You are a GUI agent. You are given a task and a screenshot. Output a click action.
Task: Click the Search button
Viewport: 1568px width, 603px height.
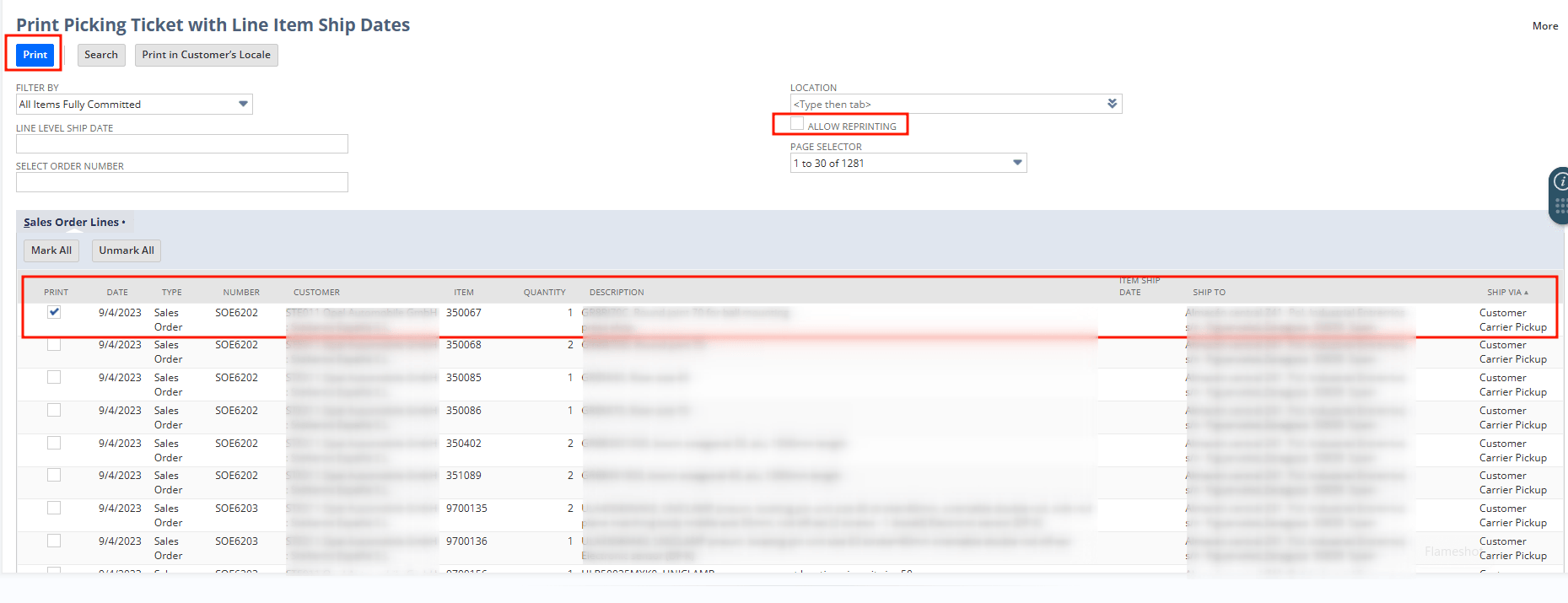[x=101, y=55]
